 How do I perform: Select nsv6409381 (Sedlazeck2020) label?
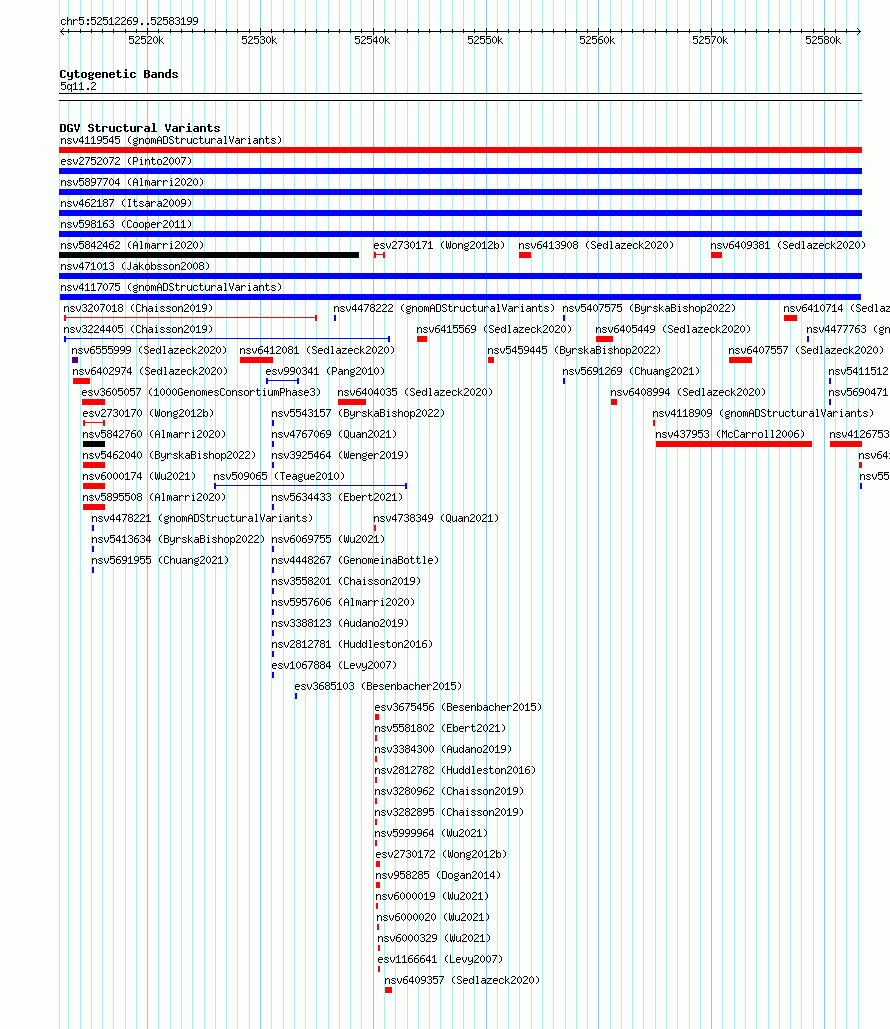click(x=788, y=245)
